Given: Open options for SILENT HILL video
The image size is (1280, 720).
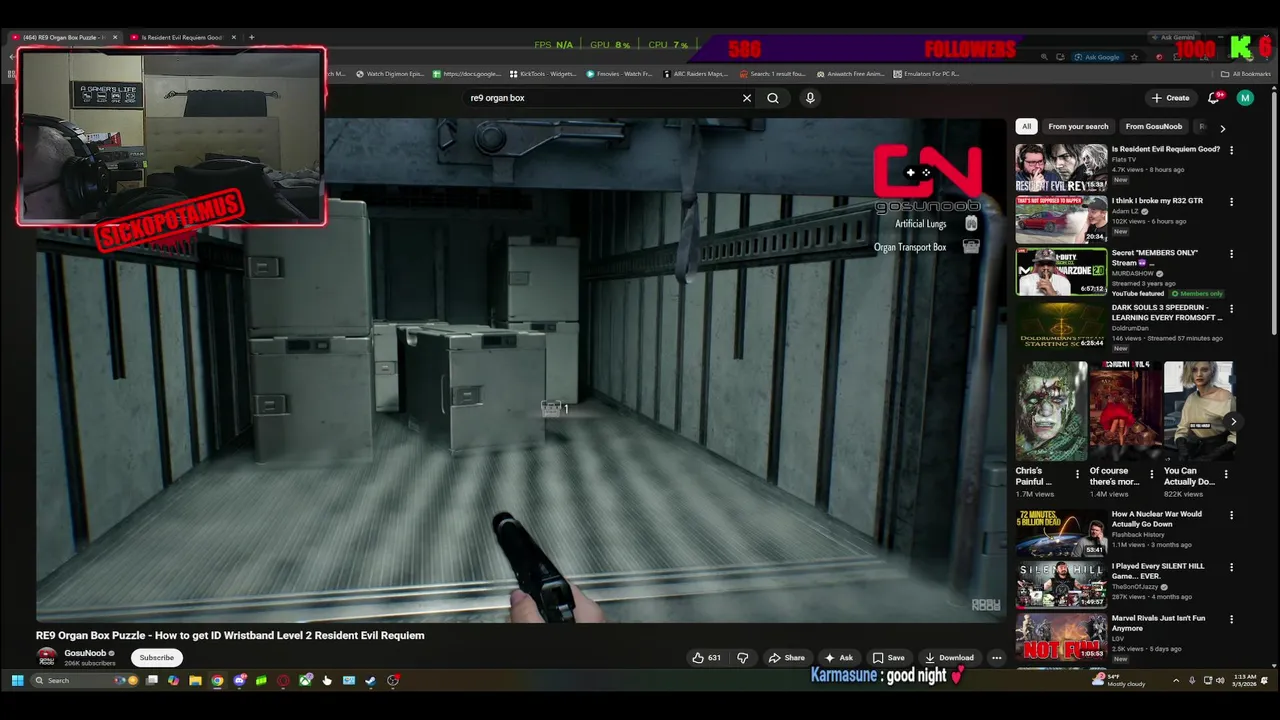Looking at the screenshot, I should [x=1231, y=567].
